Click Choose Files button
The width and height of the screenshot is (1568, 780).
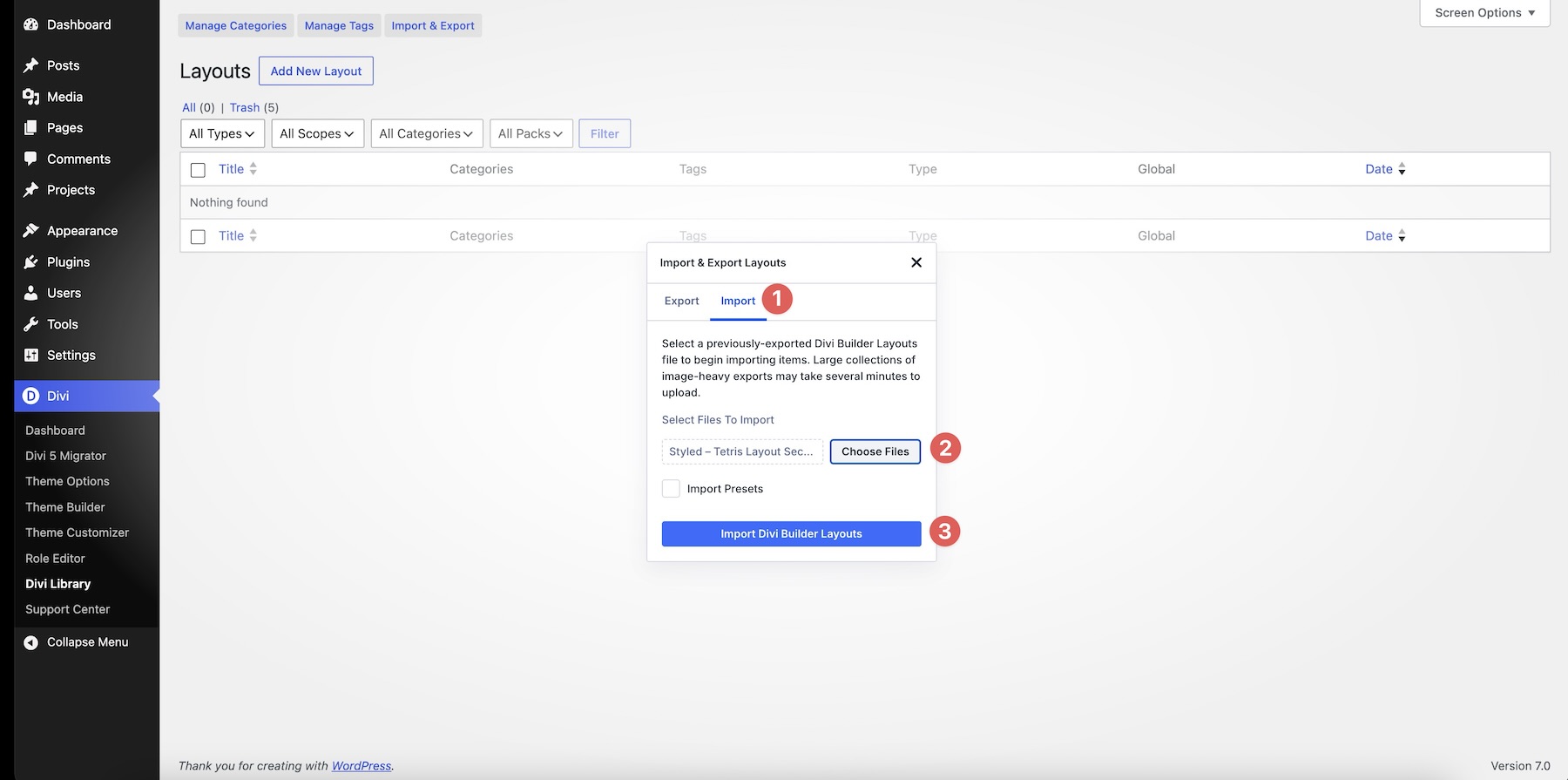pyautogui.click(x=875, y=451)
